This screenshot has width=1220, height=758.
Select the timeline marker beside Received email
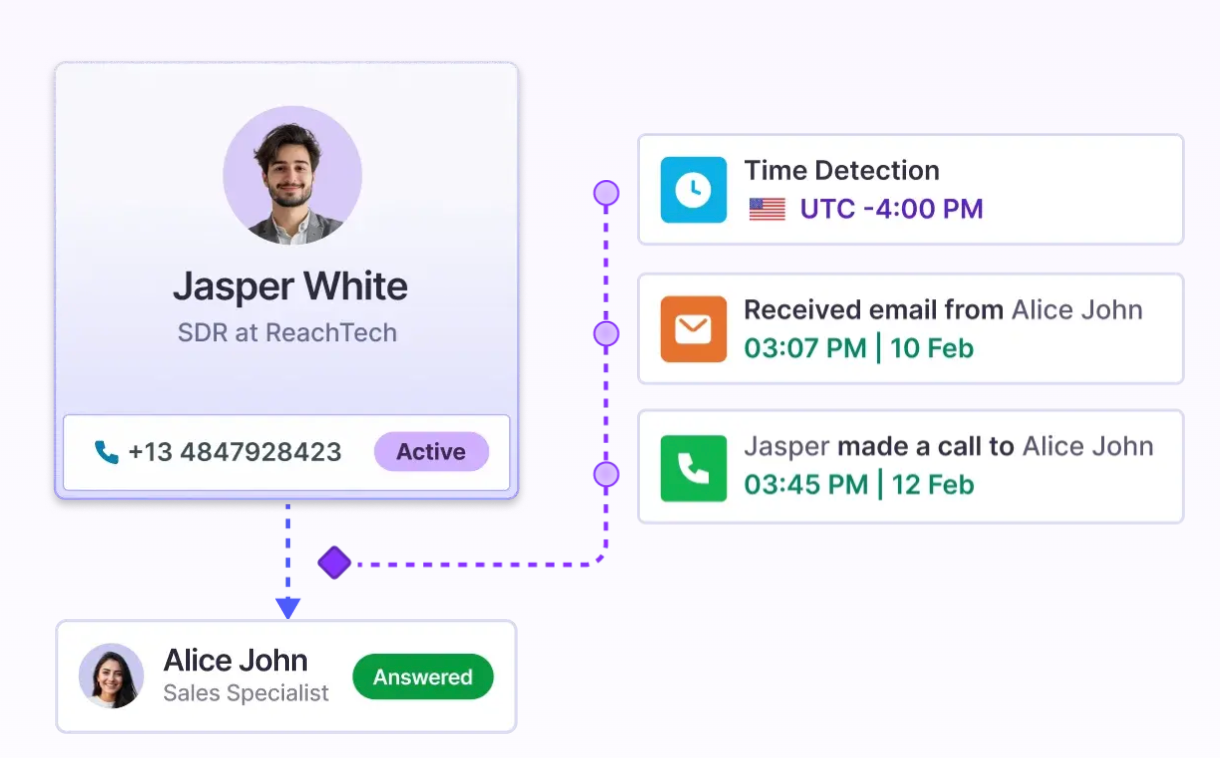tap(606, 333)
